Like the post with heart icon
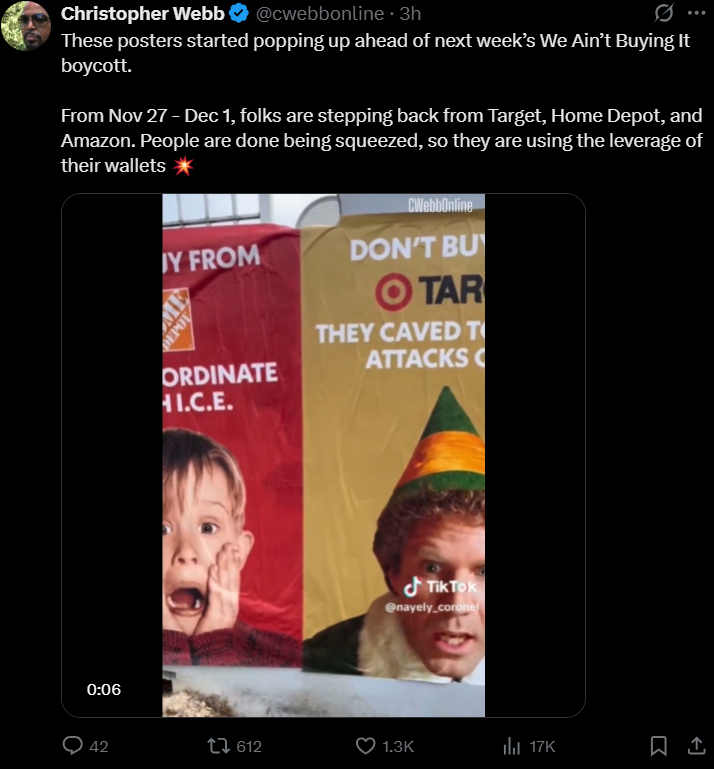 [365, 746]
